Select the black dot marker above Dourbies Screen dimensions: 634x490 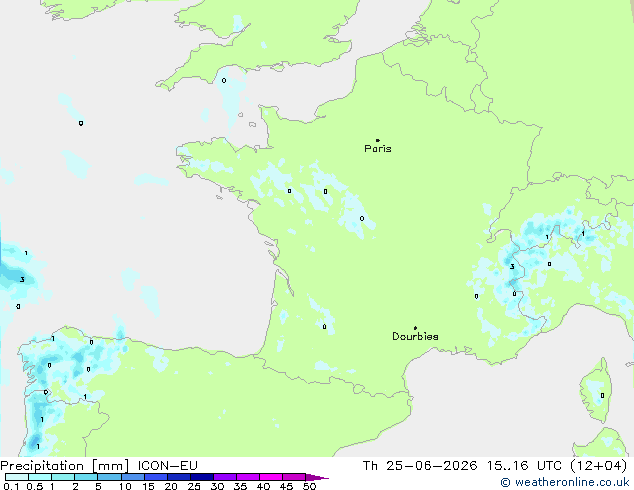(x=415, y=328)
